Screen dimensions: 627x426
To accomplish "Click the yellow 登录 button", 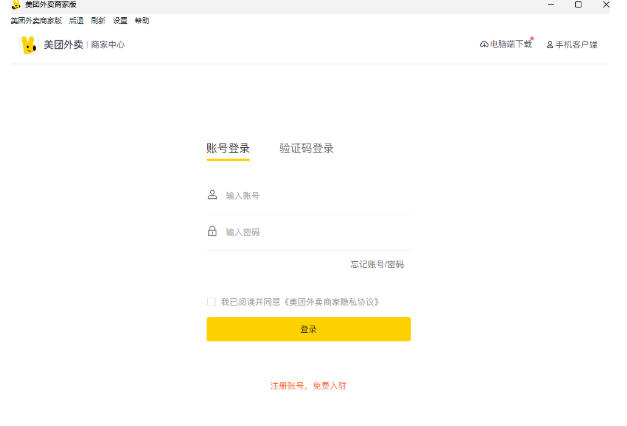I will click(x=309, y=329).
